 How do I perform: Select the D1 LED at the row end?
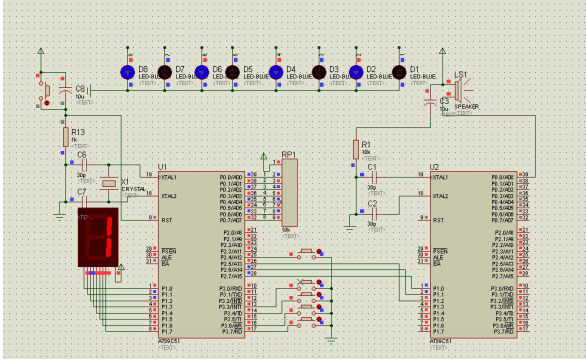click(x=399, y=72)
